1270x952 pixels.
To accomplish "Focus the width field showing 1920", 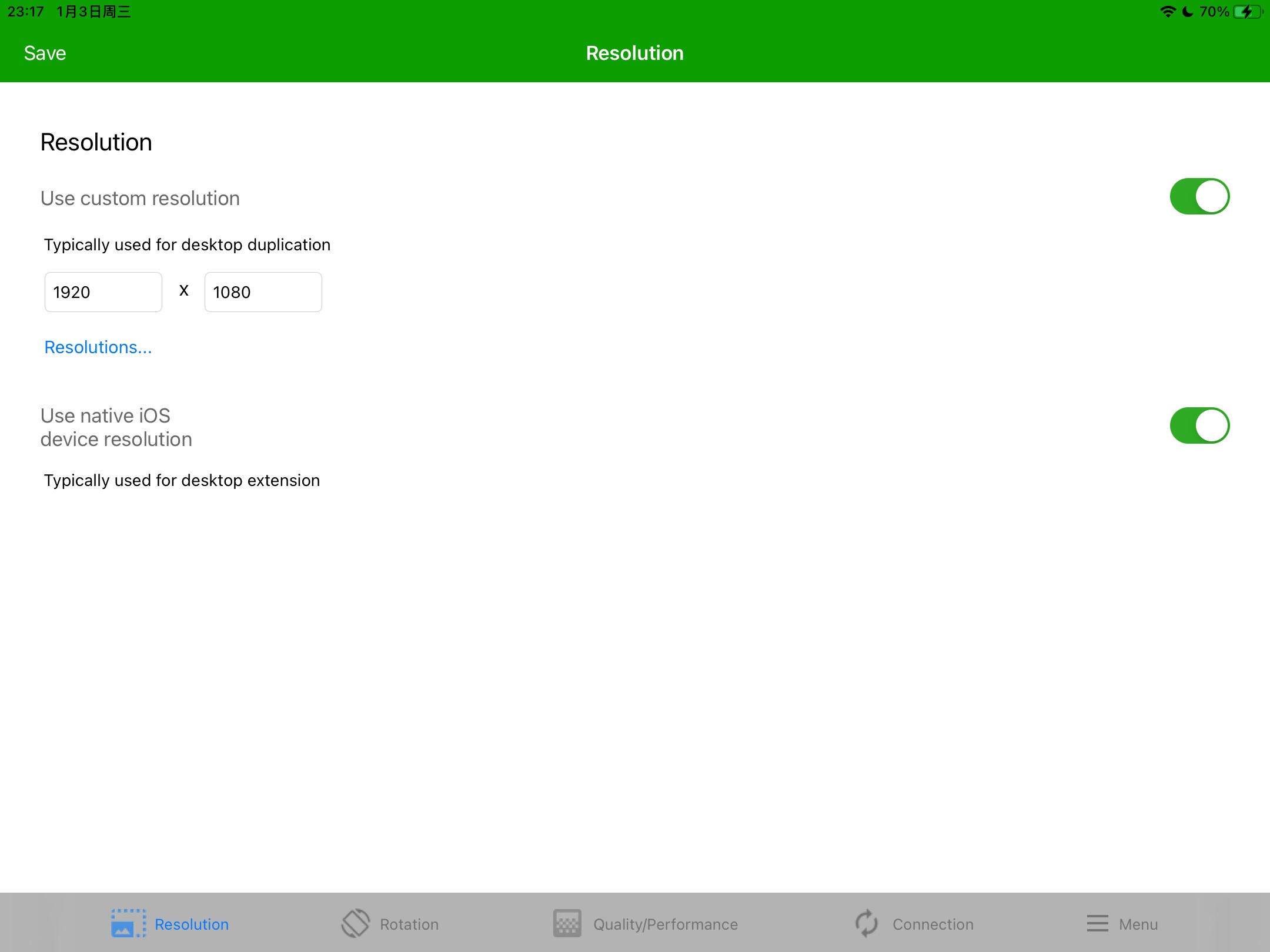I will point(103,292).
